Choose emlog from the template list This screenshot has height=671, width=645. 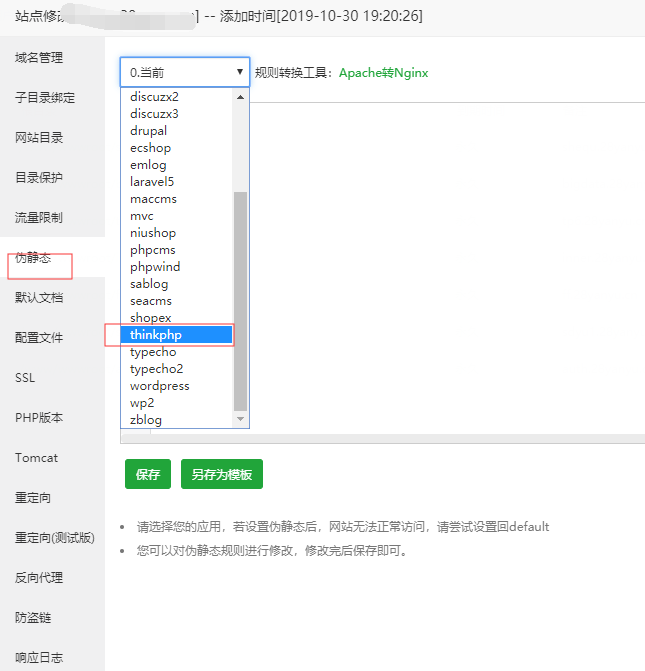coord(176,165)
